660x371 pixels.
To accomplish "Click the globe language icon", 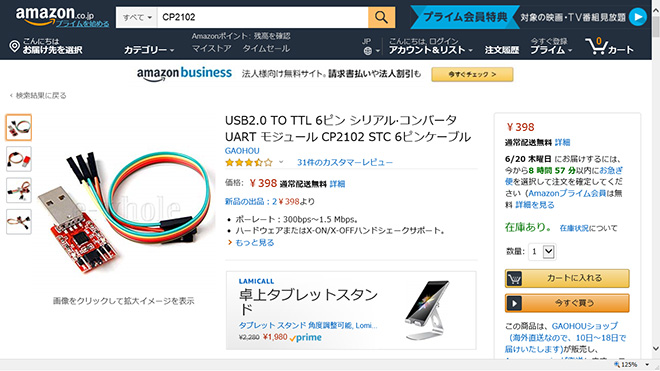I will click(x=368, y=51).
